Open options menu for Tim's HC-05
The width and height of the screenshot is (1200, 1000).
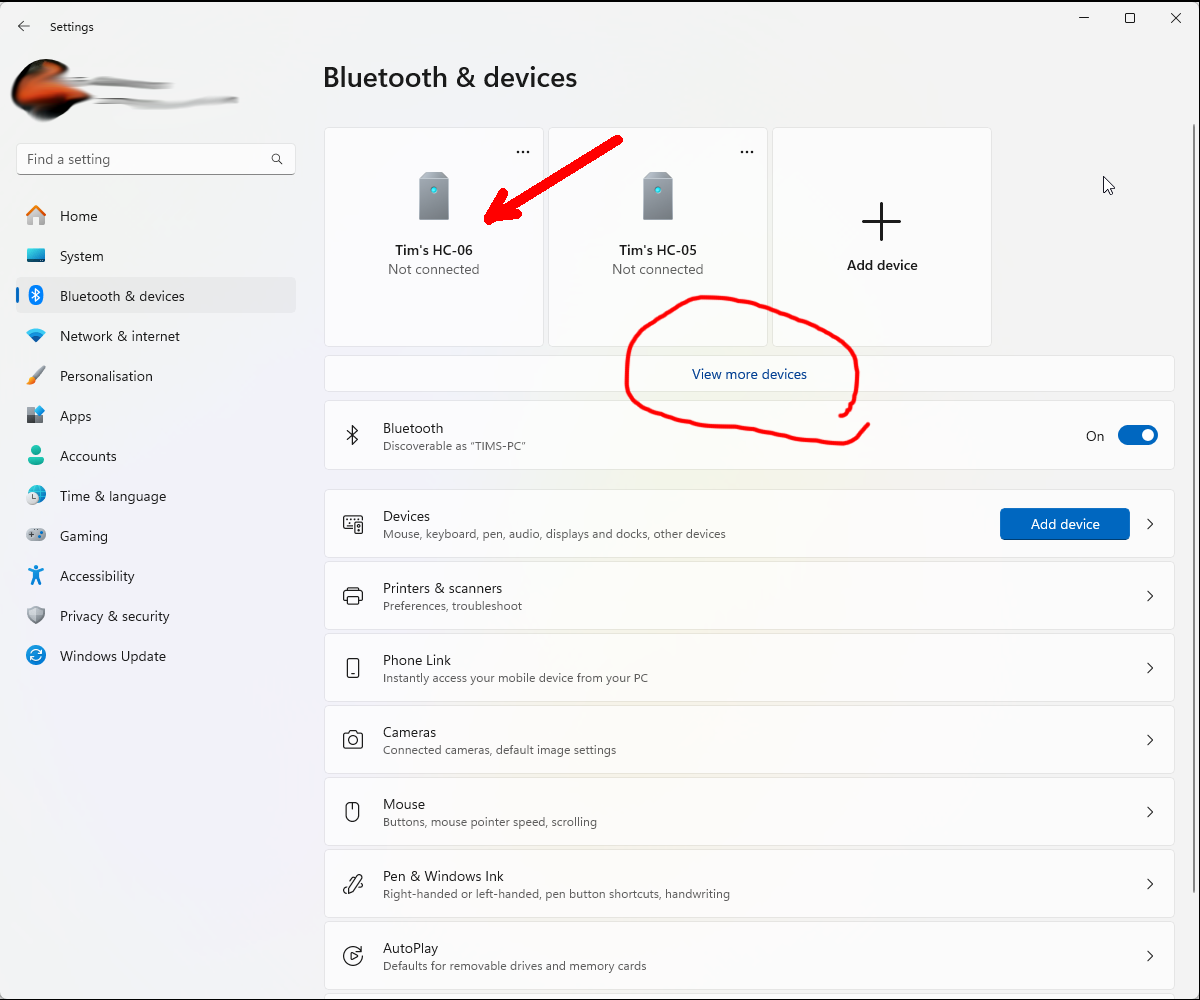click(x=747, y=151)
